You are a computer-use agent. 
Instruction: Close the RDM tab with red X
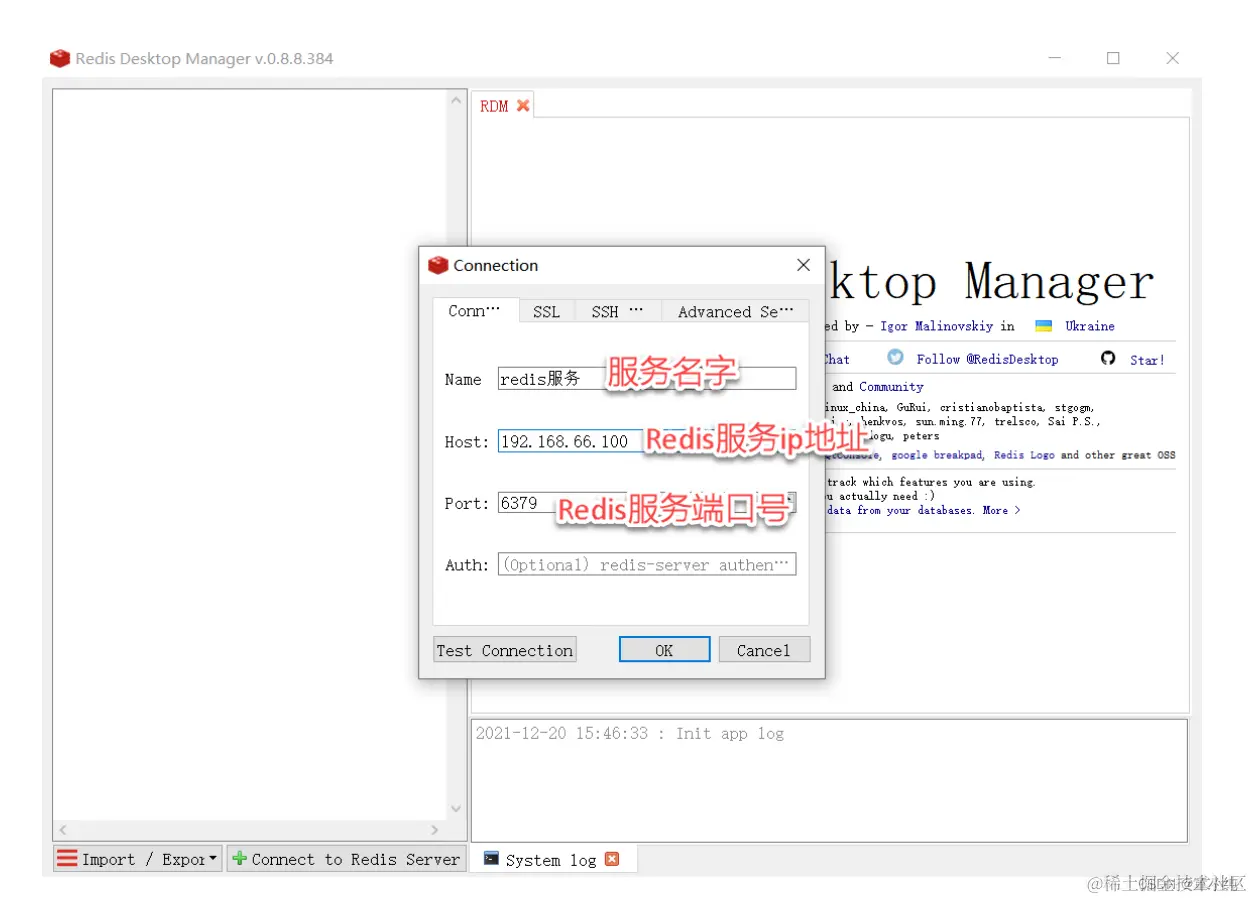[523, 106]
